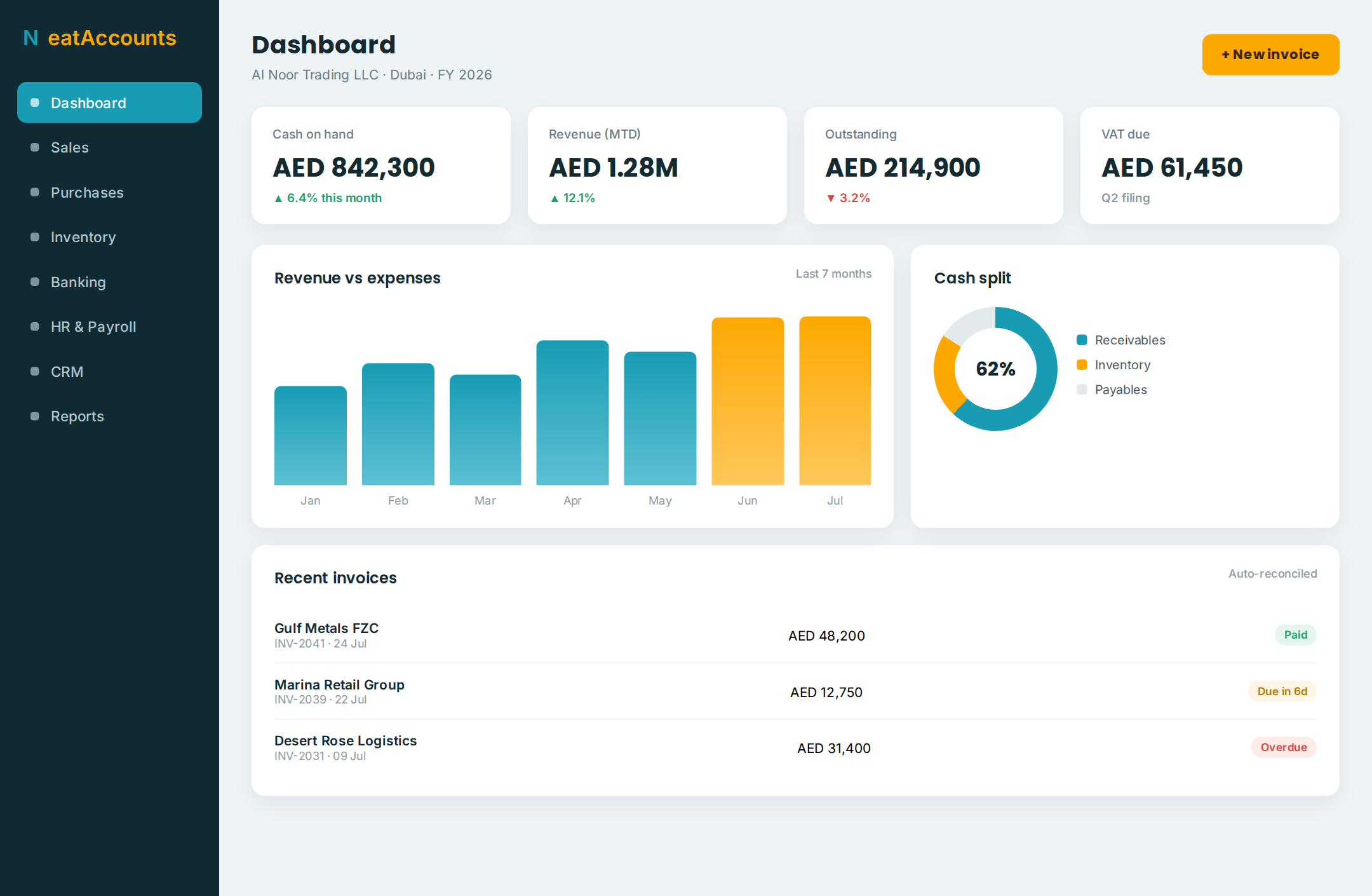Click the 3.2% outstanding decrease

pyautogui.click(x=848, y=198)
